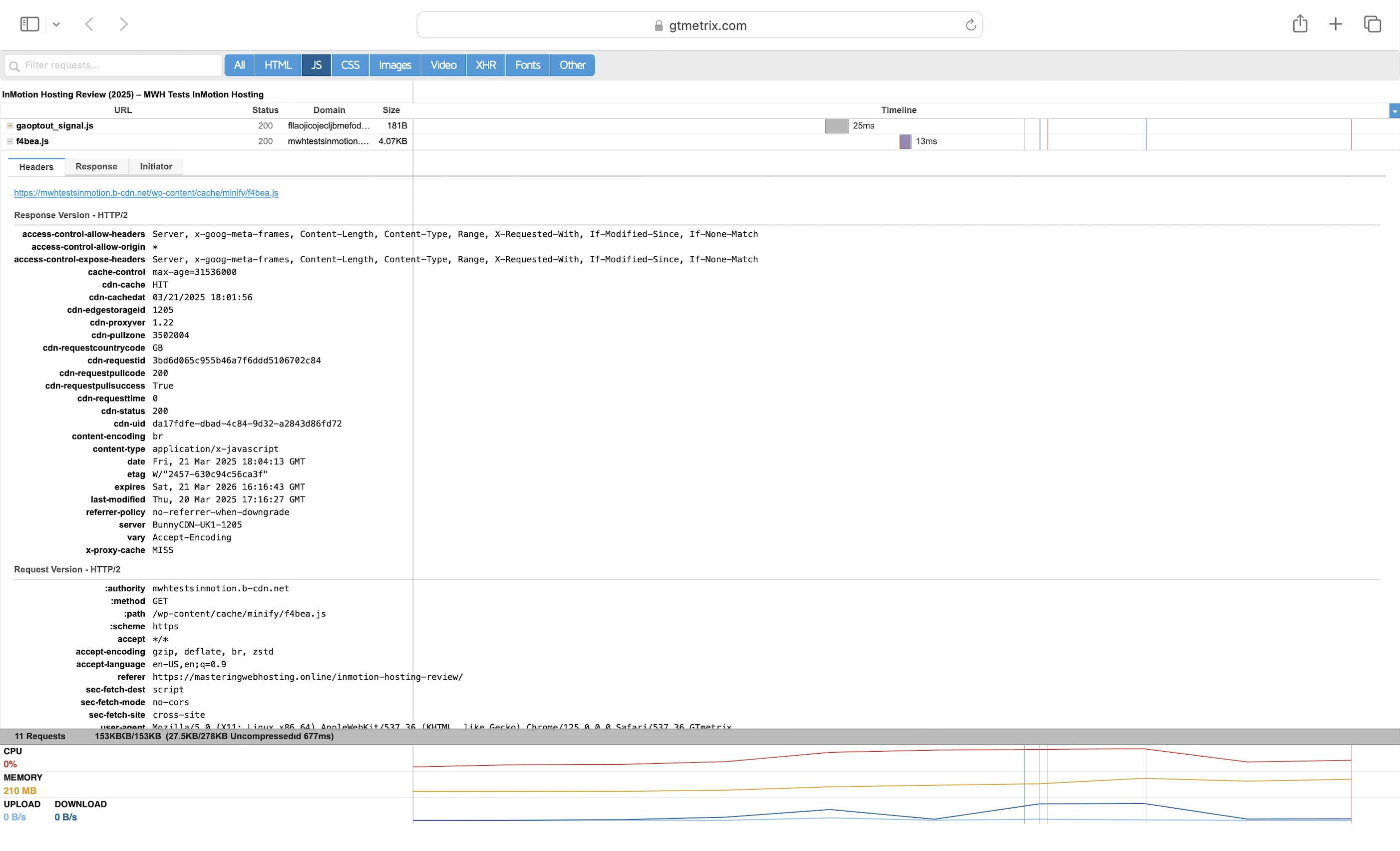Click the lock icon in address bar
Viewport: 1400px width, 851px height.
point(659,25)
